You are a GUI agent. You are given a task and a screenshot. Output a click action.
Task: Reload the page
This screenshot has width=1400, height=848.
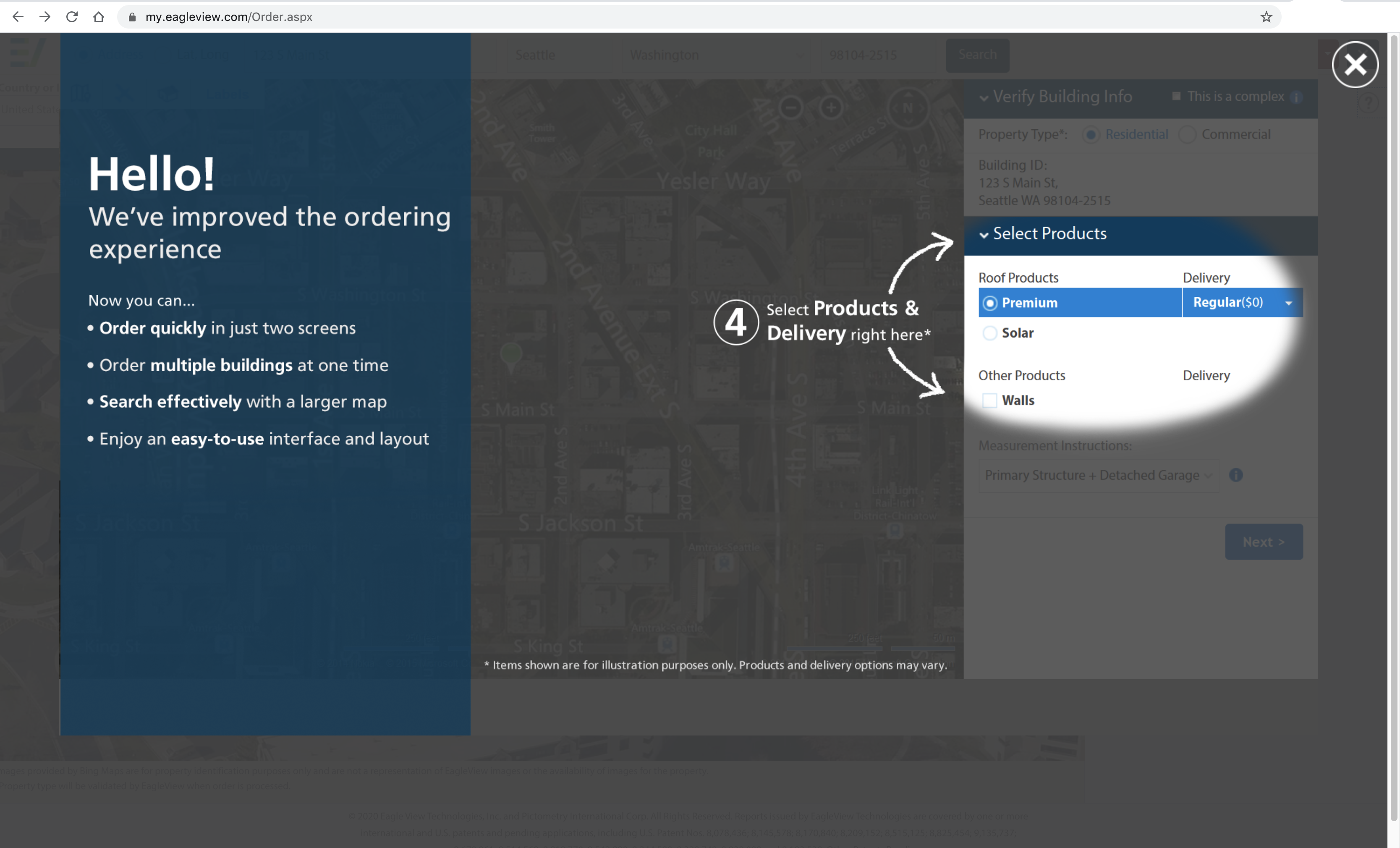pos(72,17)
